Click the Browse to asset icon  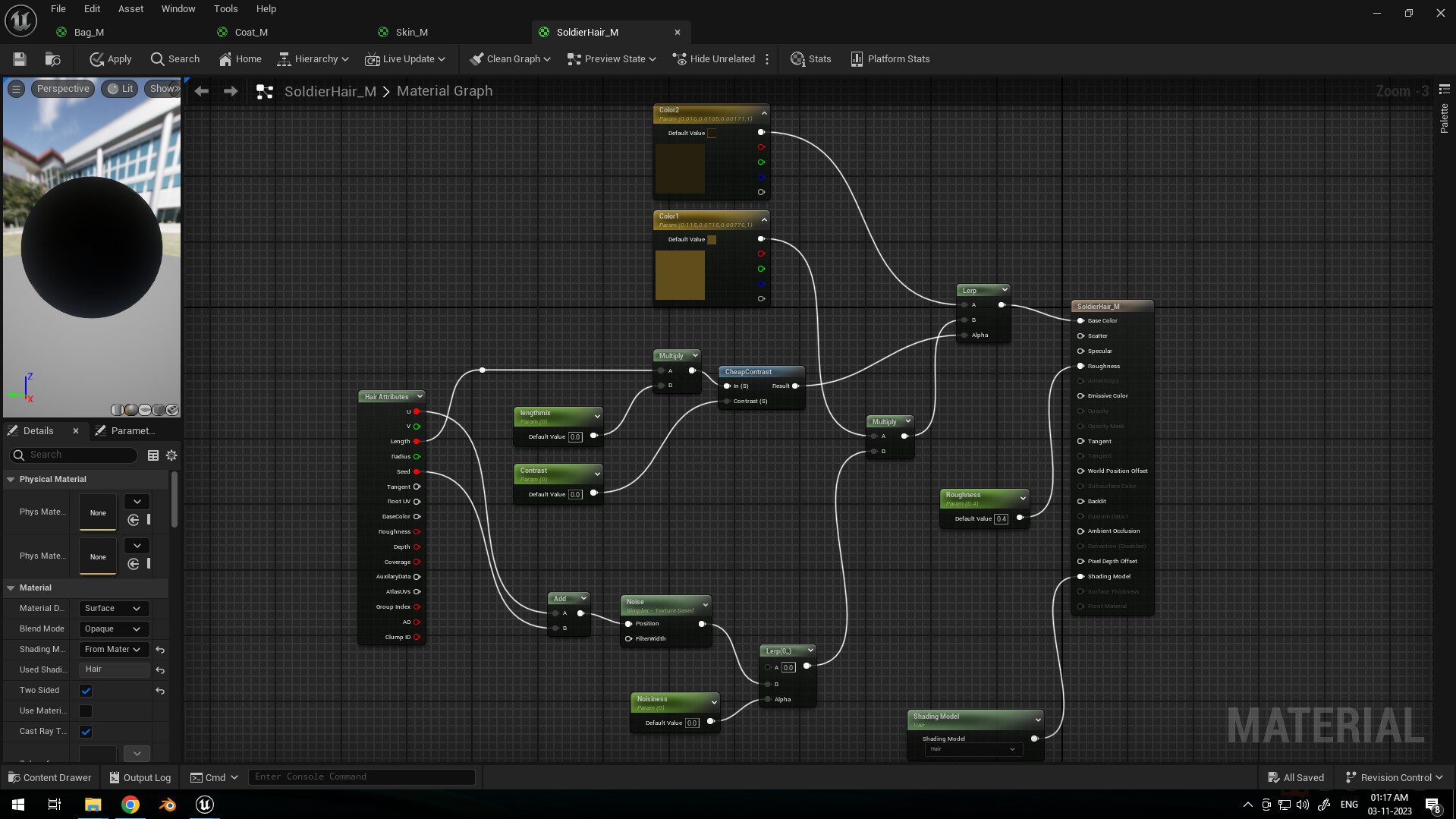point(52,59)
